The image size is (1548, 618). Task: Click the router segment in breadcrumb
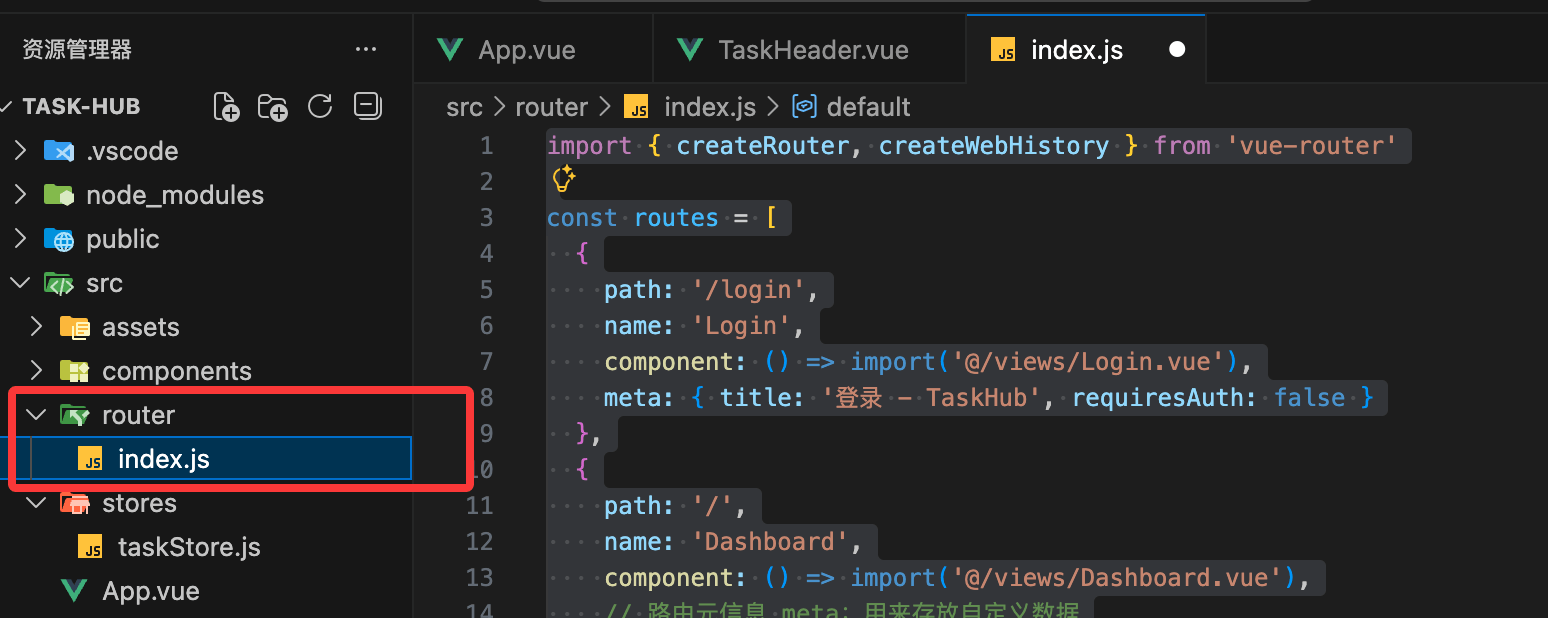point(551,107)
